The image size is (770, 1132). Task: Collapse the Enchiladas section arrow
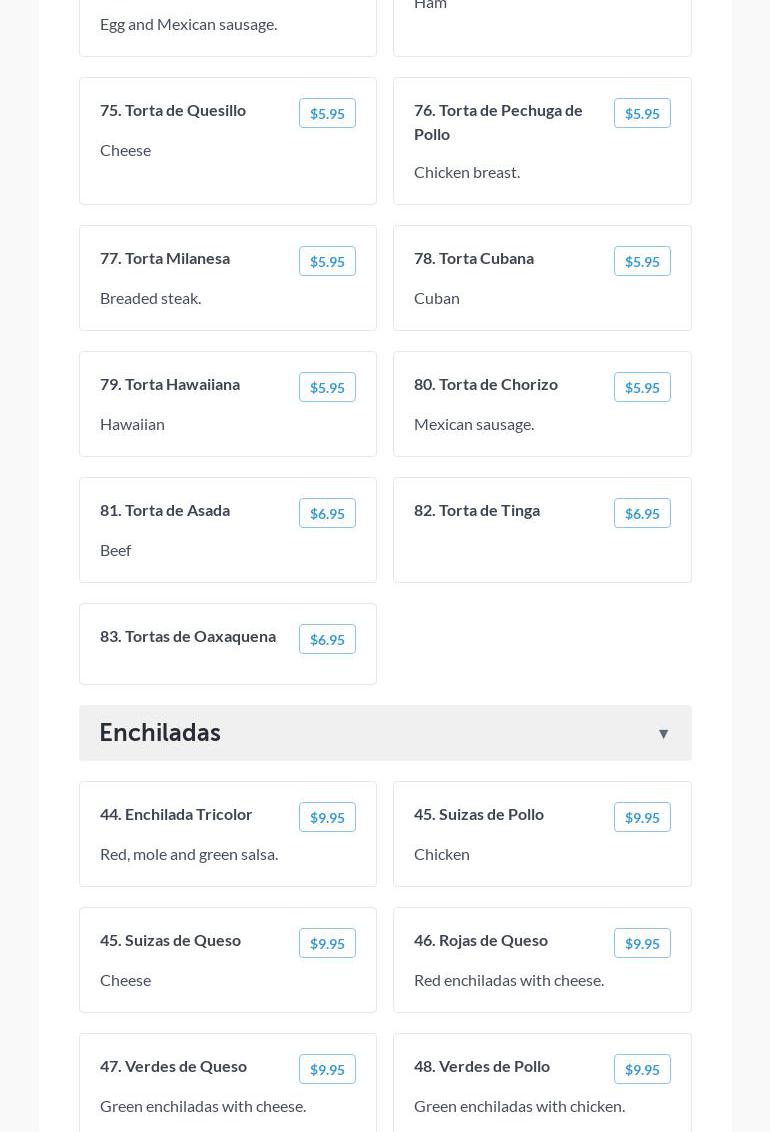(663, 734)
